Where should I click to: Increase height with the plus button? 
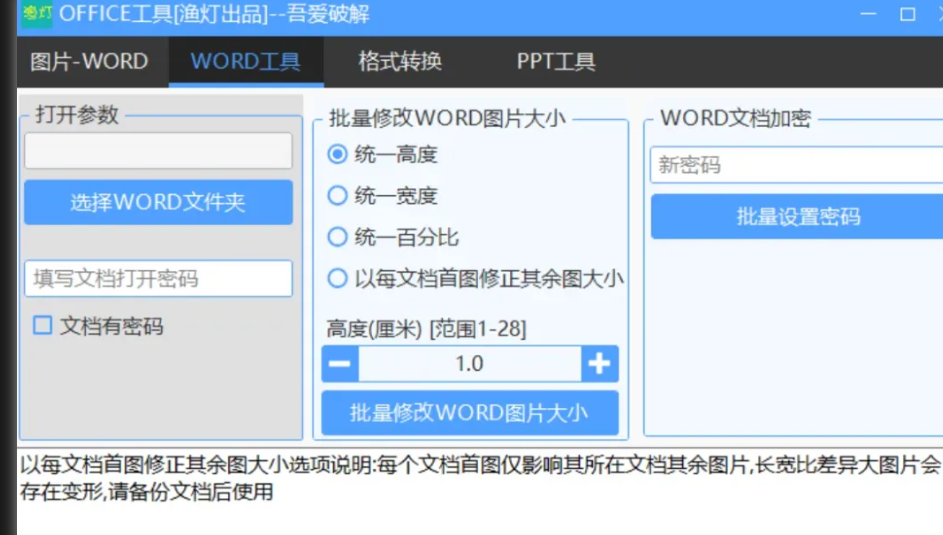point(600,364)
